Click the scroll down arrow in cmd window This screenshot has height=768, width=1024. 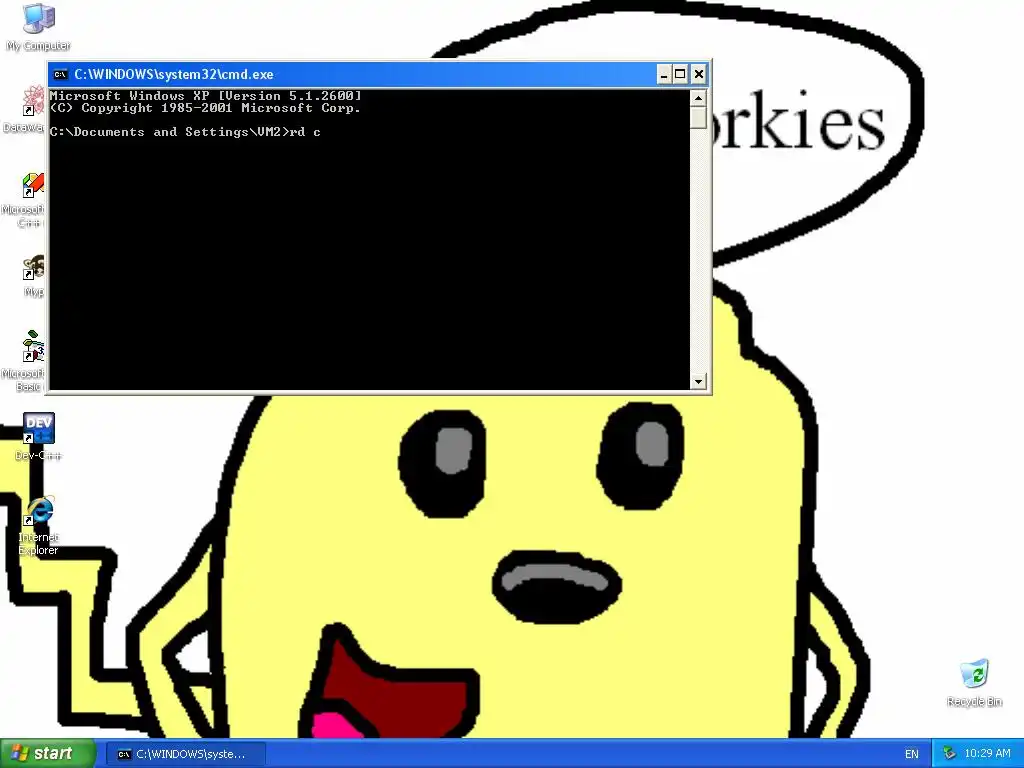(x=698, y=381)
